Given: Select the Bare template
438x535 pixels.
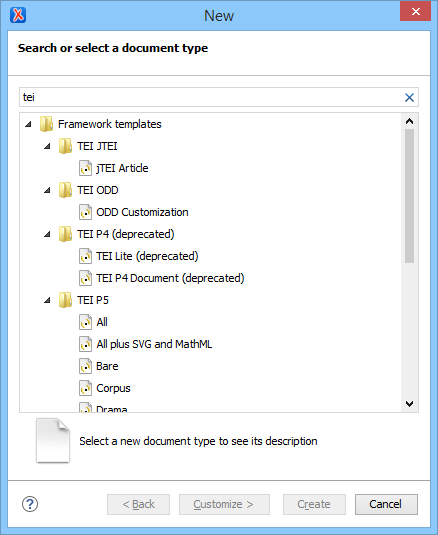Looking at the screenshot, I should (107, 366).
